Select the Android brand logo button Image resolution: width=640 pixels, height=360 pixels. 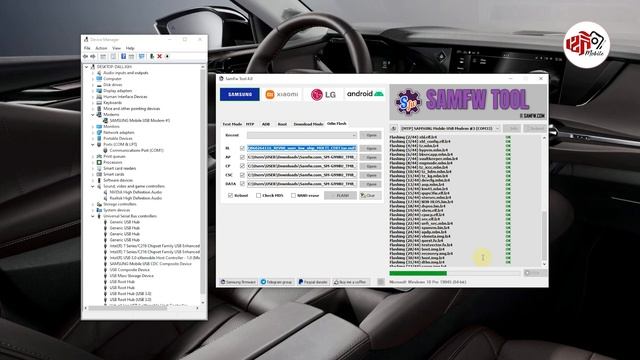[x=365, y=94]
